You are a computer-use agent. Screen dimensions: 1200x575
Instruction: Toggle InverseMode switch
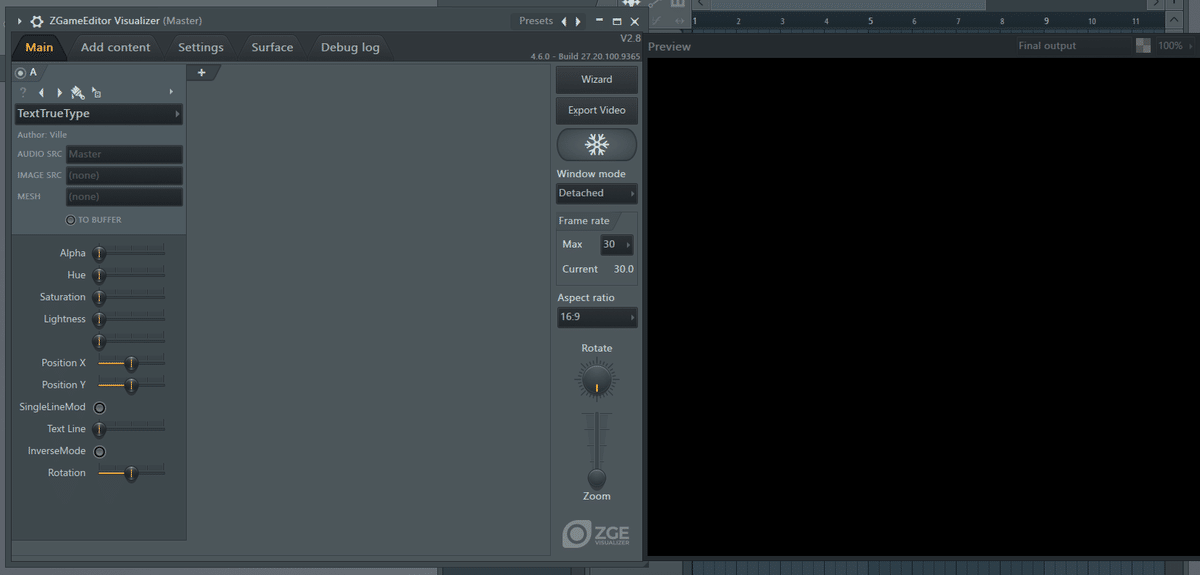(x=99, y=452)
